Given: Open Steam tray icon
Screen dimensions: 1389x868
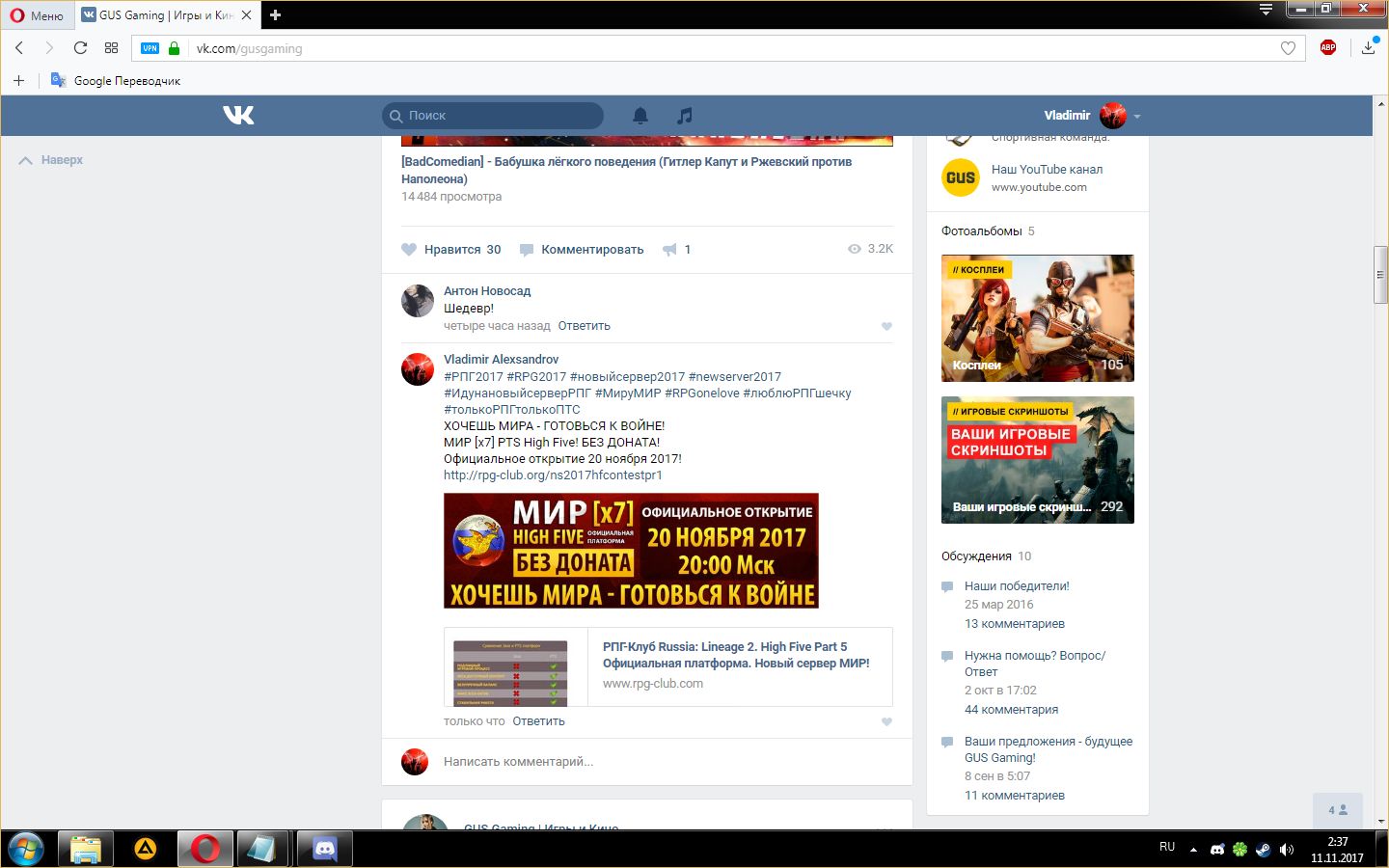Looking at the screenshot, I should (1264, 850).
